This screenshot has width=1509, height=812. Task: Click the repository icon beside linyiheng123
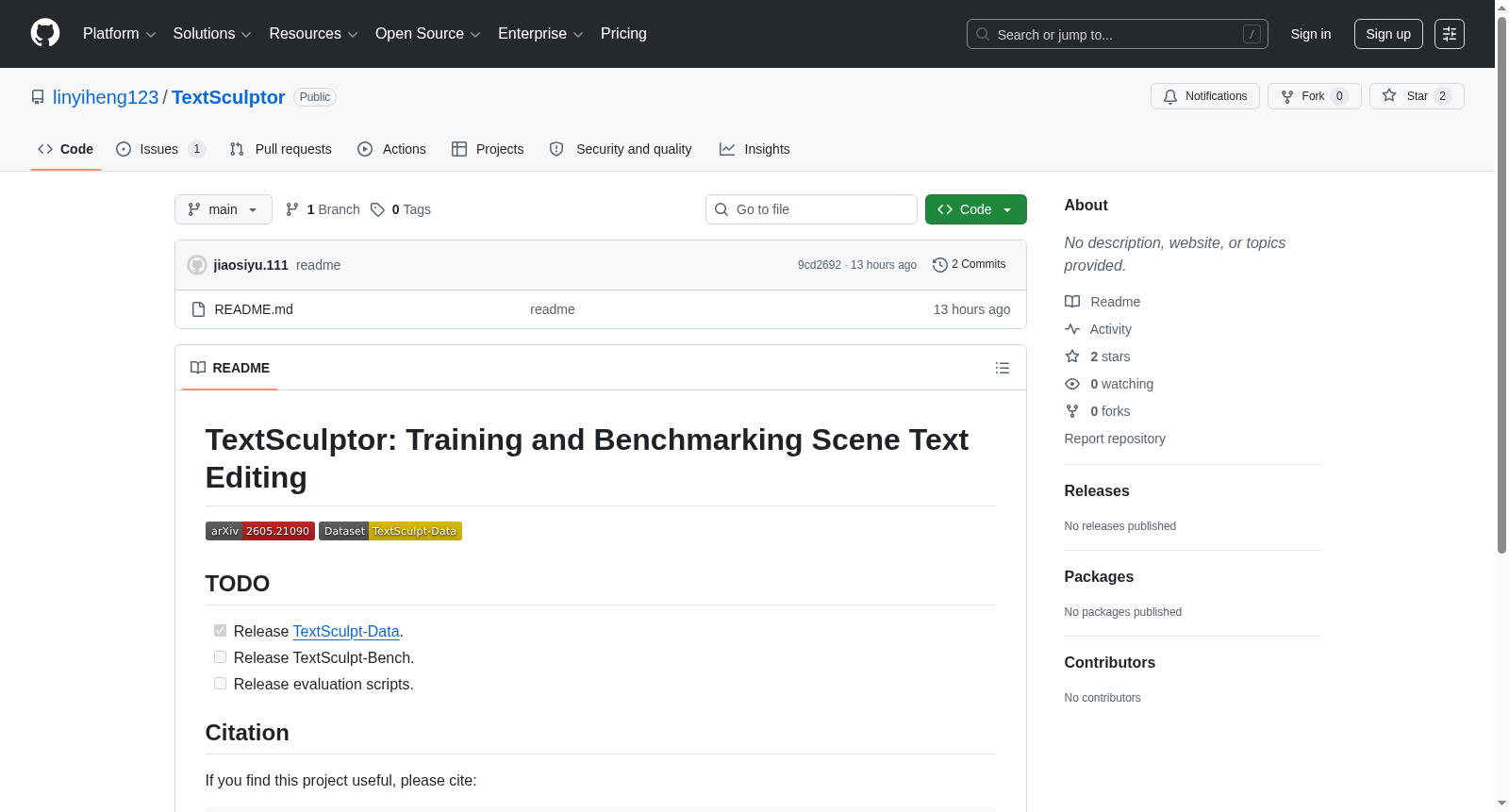pos(38,97)
